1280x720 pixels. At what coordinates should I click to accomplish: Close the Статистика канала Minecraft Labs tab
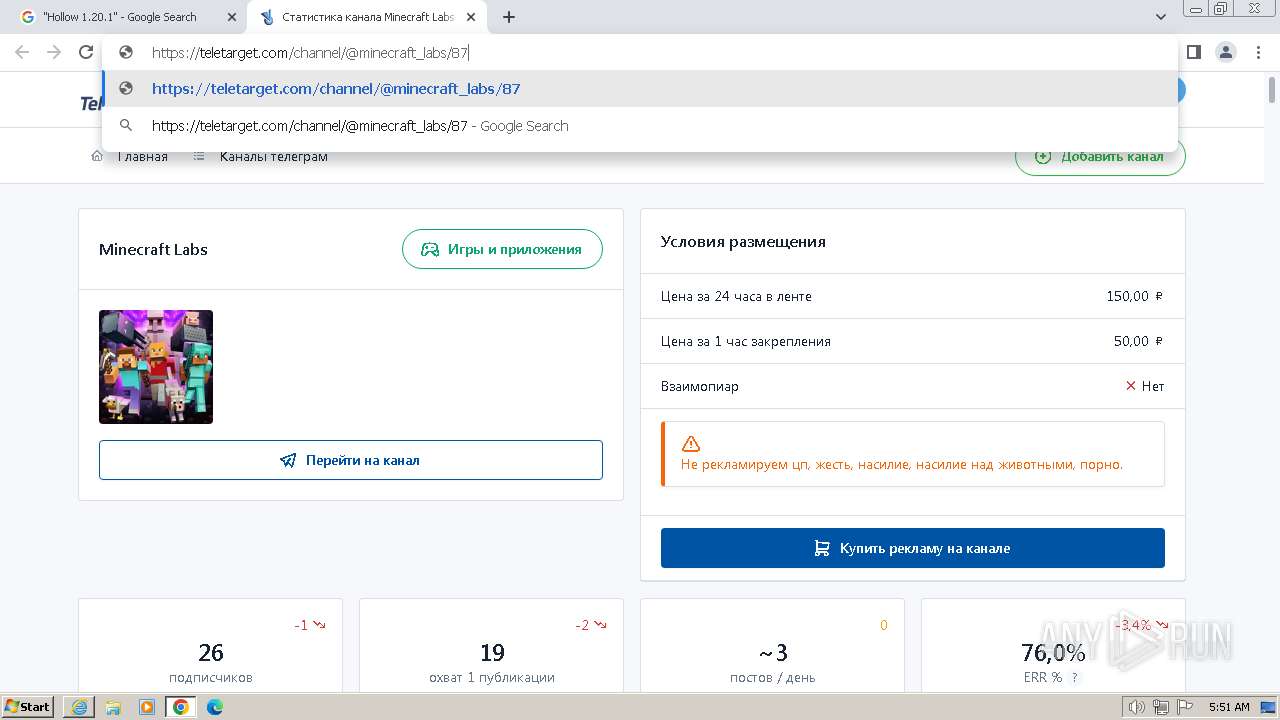[x=471, y=17]
